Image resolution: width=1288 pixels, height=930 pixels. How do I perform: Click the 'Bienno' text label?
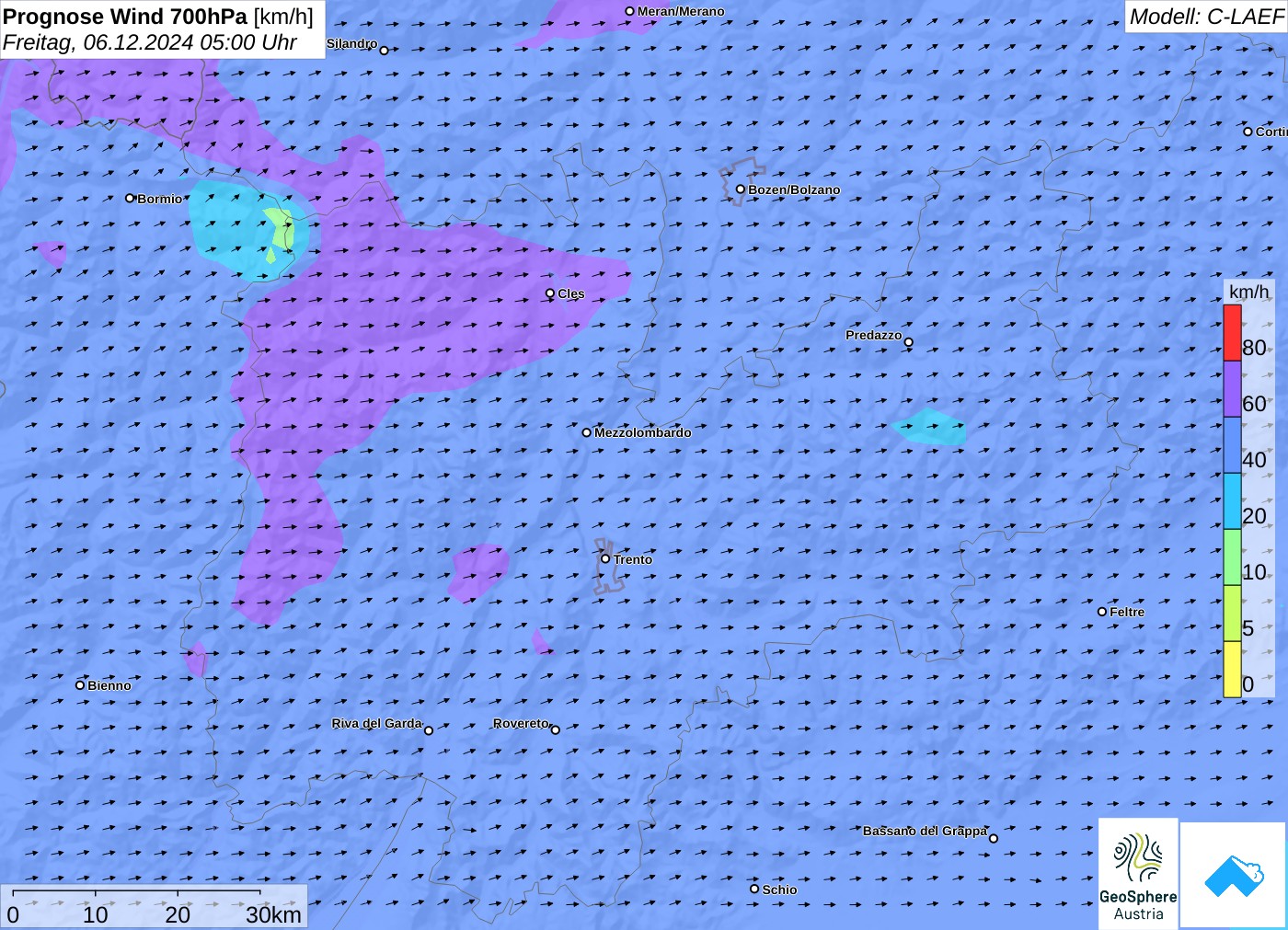tap(109, 685)
